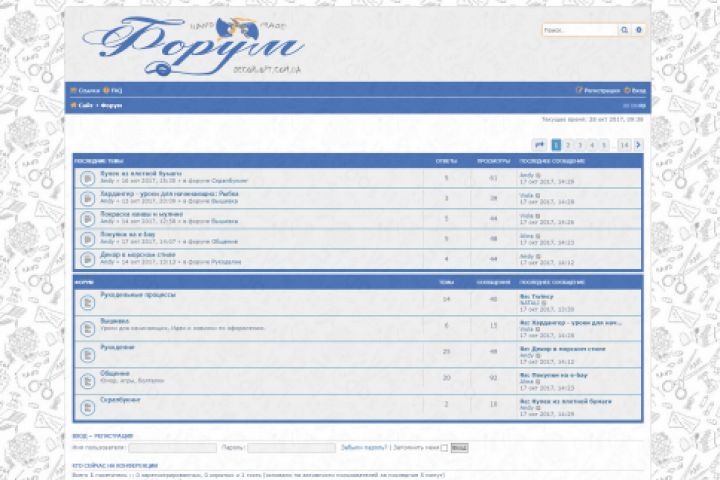720x480 pixels.
Task: Go to next page with arrow
Action: [x=638, y=145]
